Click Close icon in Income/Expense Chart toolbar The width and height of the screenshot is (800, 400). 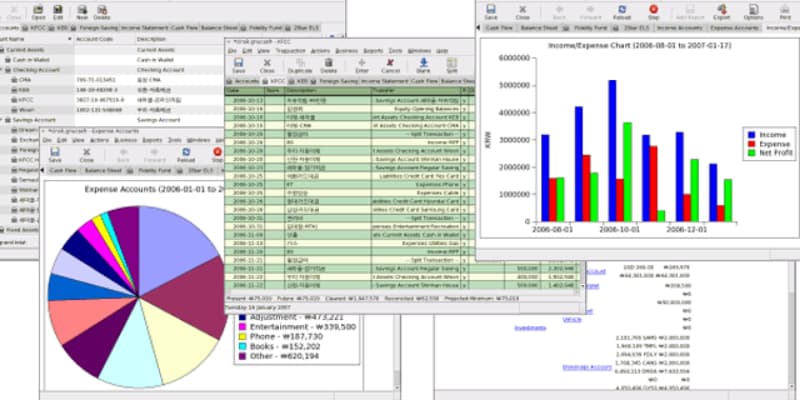coord(522,12)
